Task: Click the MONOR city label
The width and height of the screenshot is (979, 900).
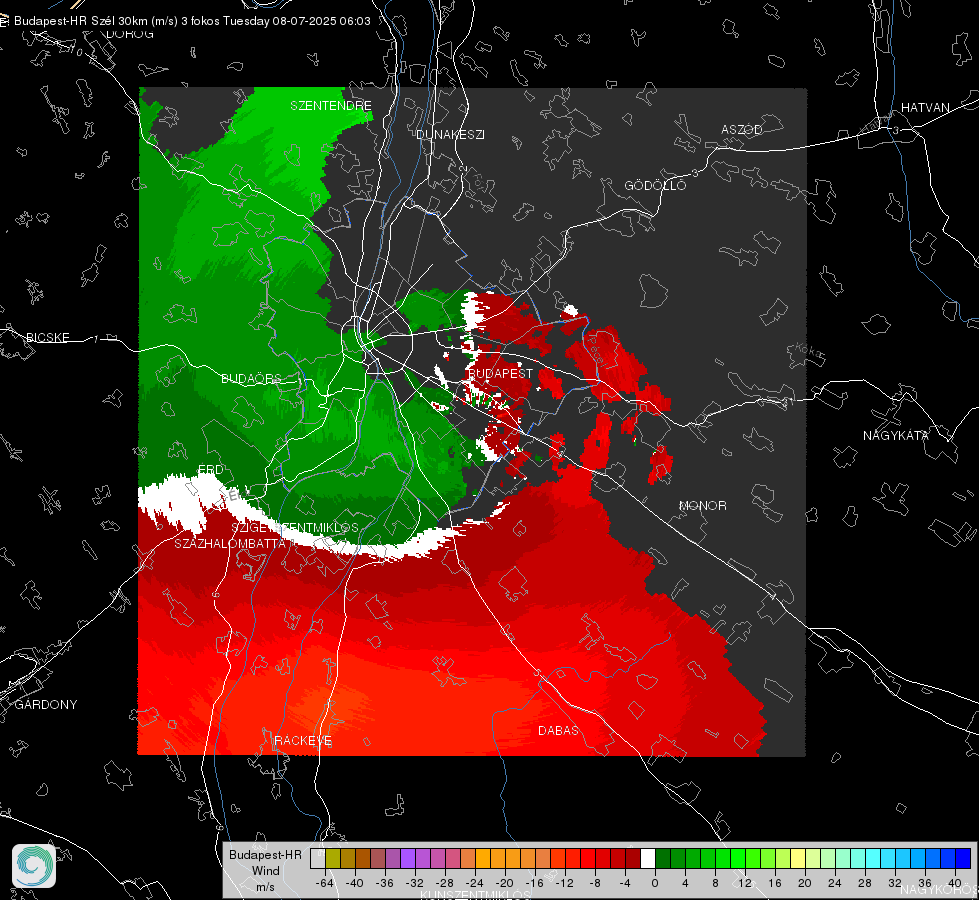Action: click(702, 505)
